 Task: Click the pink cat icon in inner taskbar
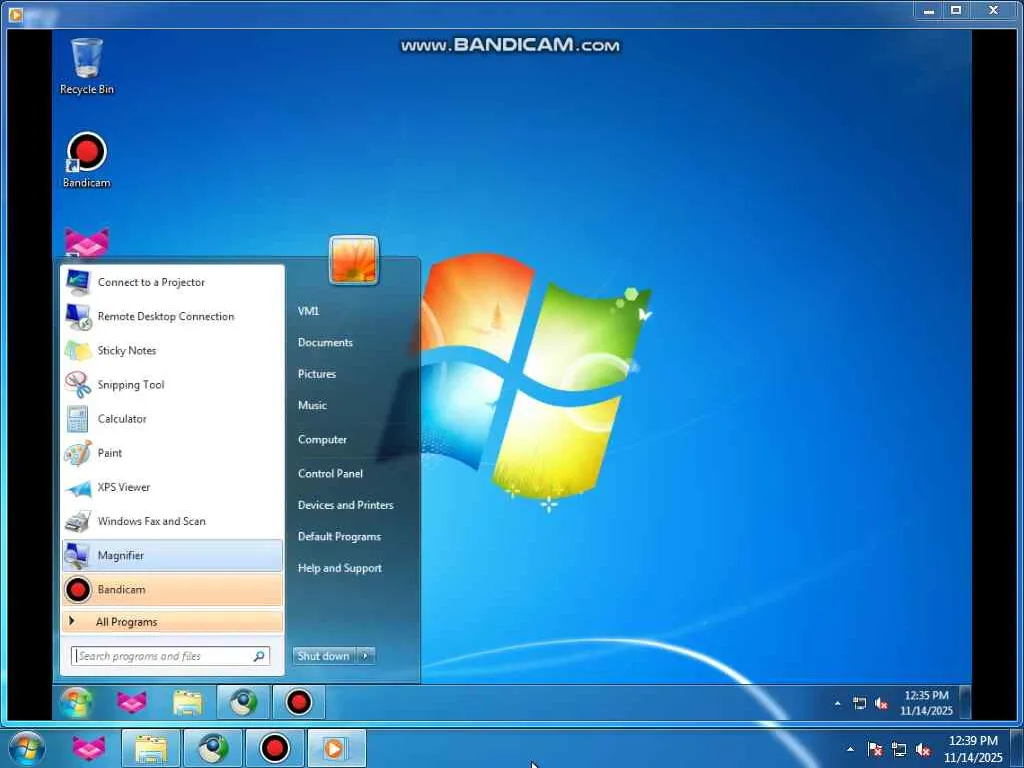[x=132, y=703]
